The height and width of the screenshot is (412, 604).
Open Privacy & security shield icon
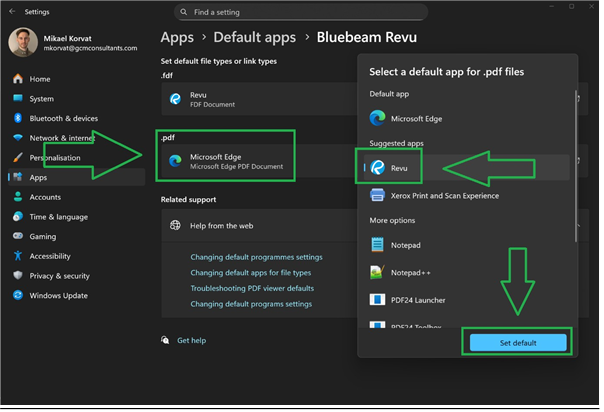[18, 275]
